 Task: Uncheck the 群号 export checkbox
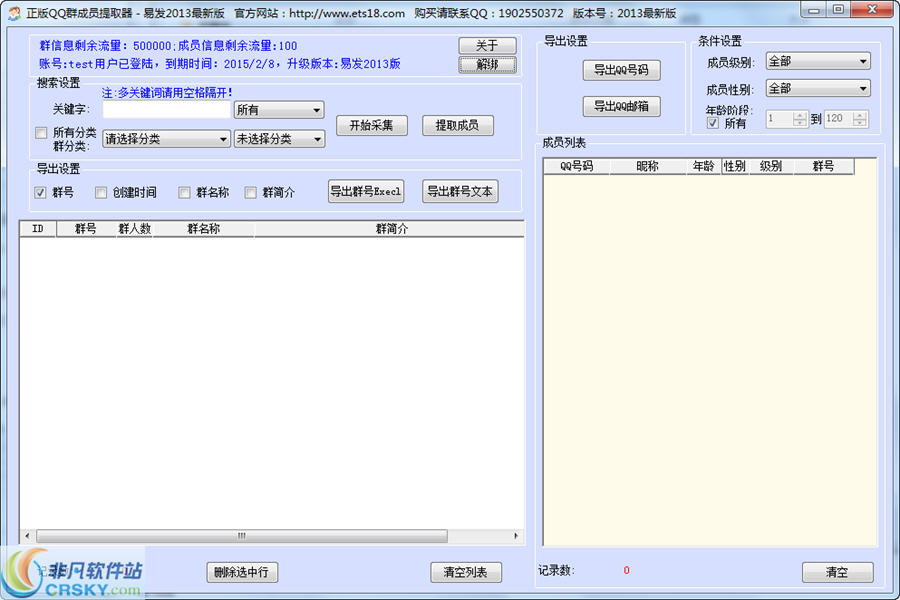click(40, 192)
